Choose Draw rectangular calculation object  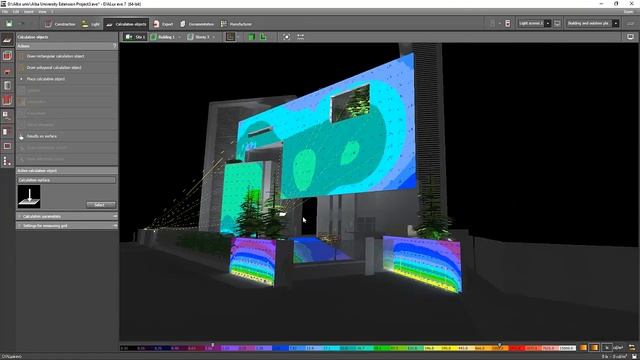pyautogui.click(x=67, y=56)
